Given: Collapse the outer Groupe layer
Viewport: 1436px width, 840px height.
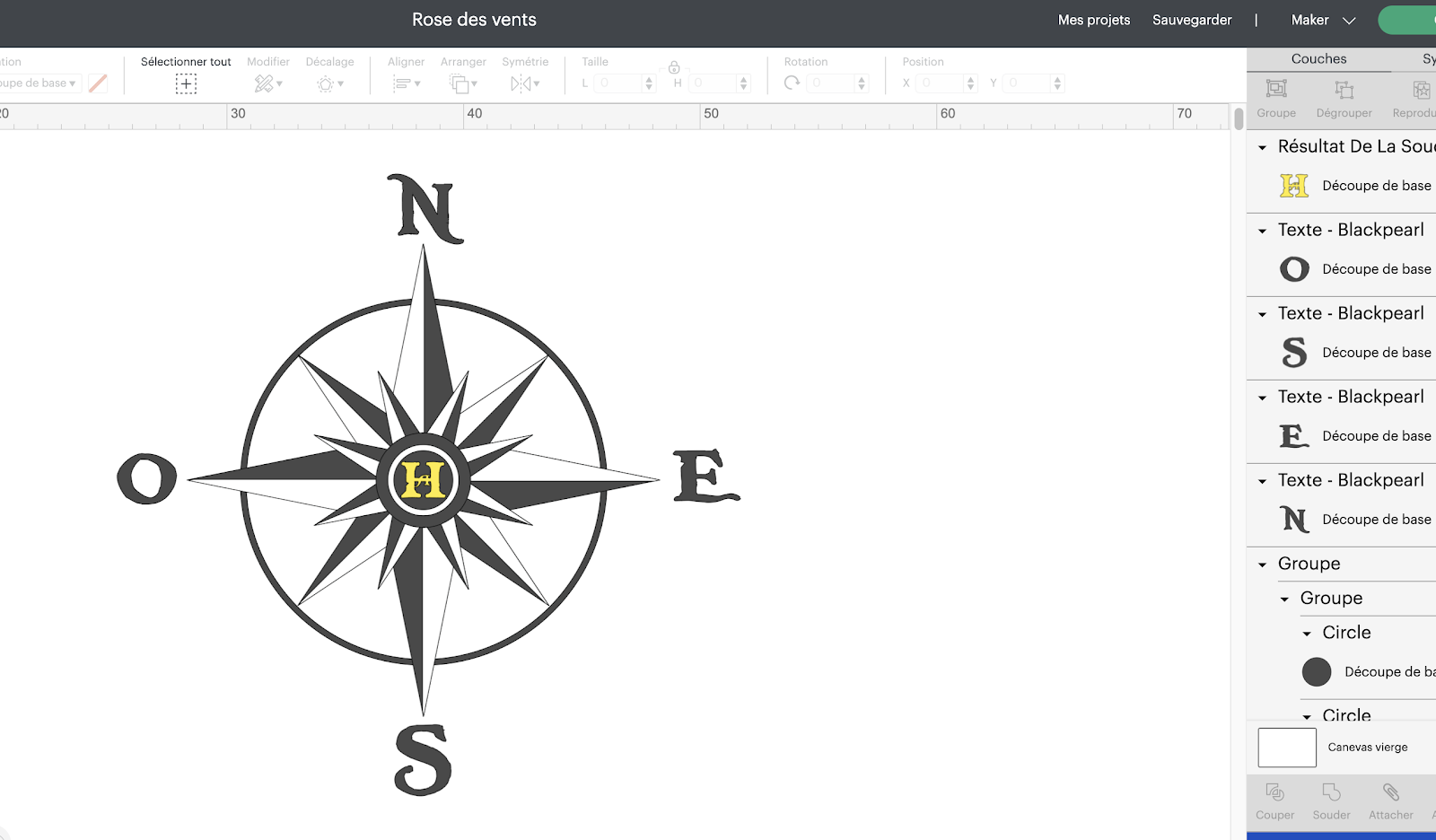Looking at the screenshot, I should [1262, 564].
